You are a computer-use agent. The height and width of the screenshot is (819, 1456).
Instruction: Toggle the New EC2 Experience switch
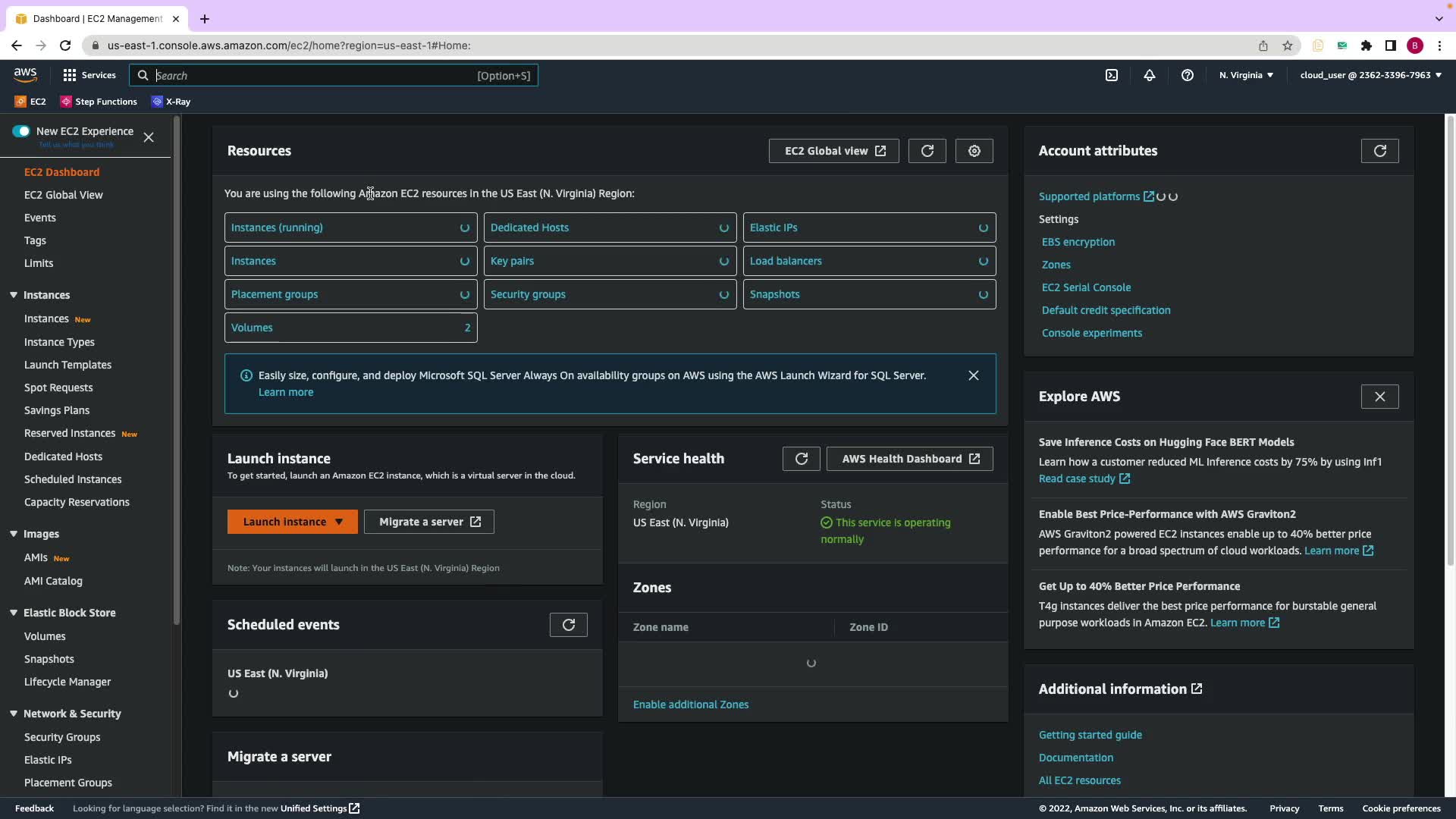click(21, 131)
